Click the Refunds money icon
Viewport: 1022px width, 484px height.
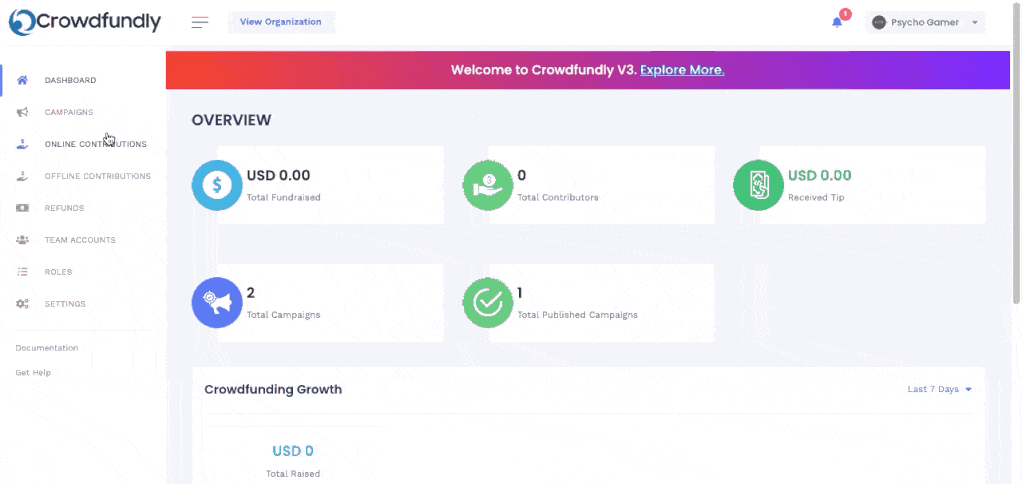pyautogui.click(x=22, y=208)
